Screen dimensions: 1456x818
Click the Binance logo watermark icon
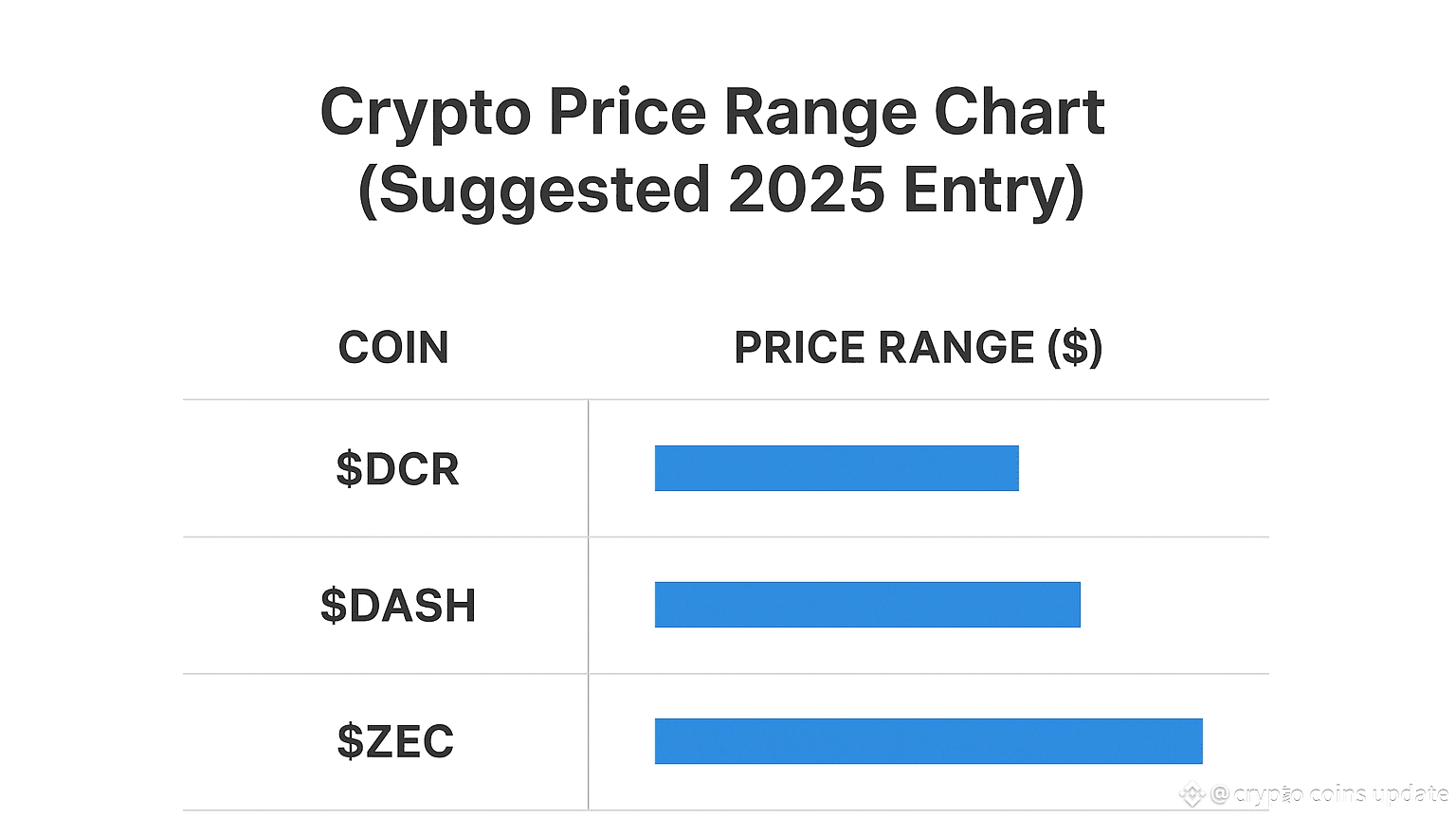point(1192,794)
